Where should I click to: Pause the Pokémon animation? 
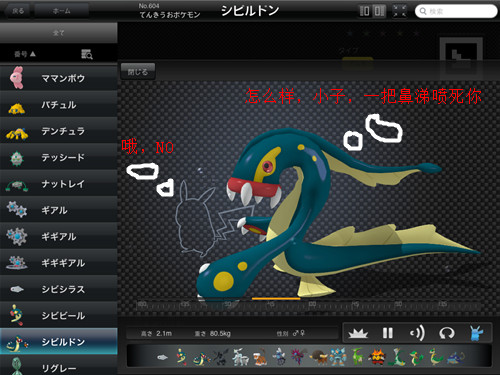coord(387,333)
